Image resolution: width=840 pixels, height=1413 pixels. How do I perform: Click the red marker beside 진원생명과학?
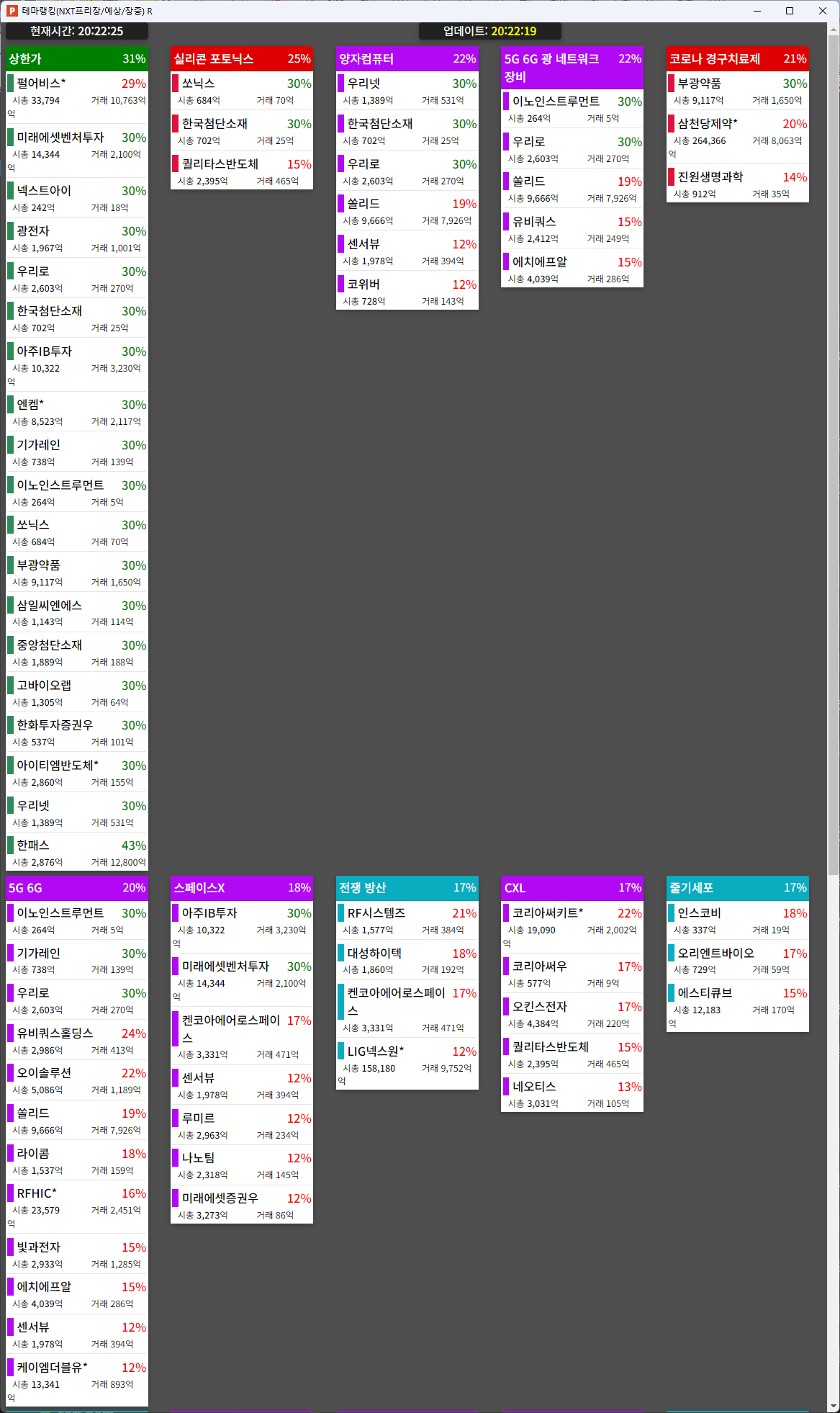(672, 177)
